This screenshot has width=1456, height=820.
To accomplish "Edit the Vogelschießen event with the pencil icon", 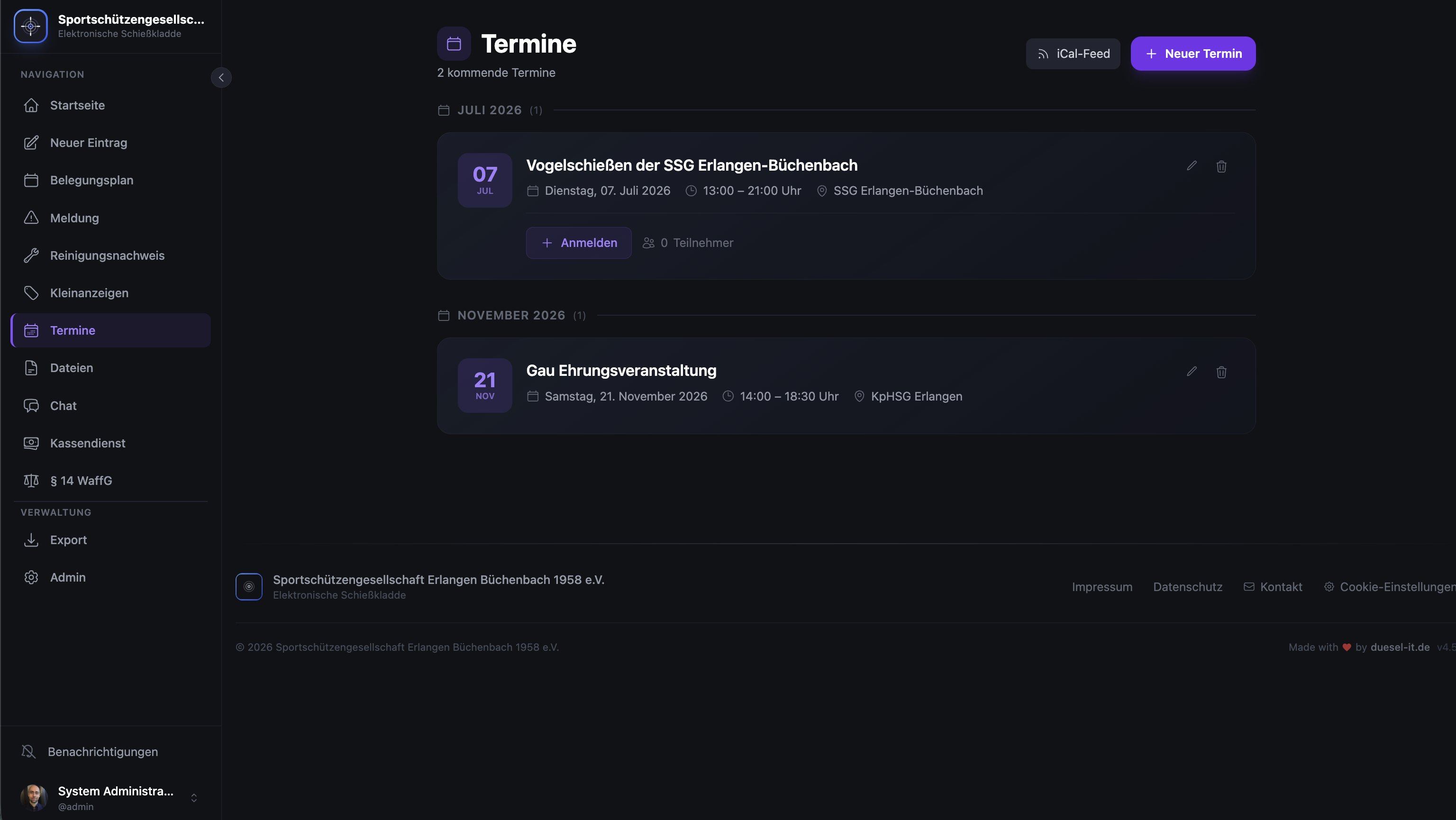I will (1192, 165).
